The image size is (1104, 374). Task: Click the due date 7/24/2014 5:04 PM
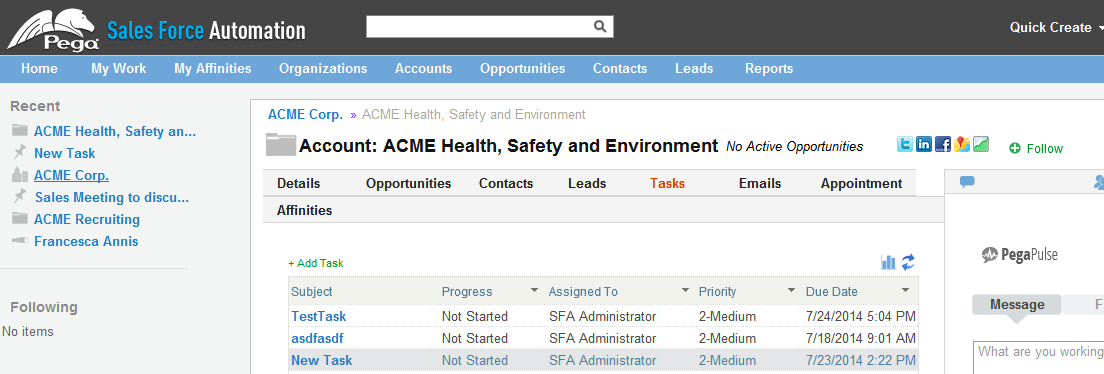(x=860, y=316)
